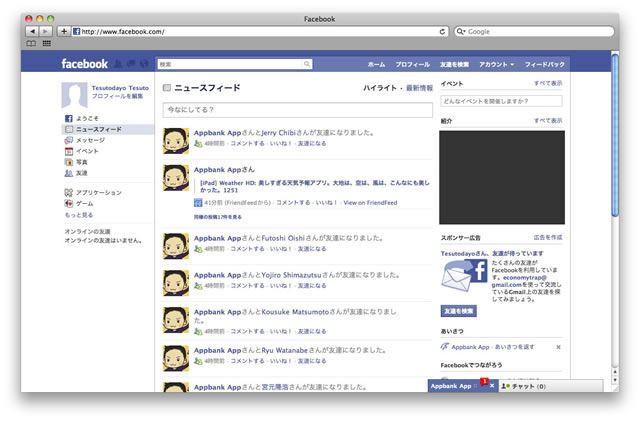Screen dimensions: 640x421
Task: Click もっと見る in the sidebar
Action: click(79, 215)
